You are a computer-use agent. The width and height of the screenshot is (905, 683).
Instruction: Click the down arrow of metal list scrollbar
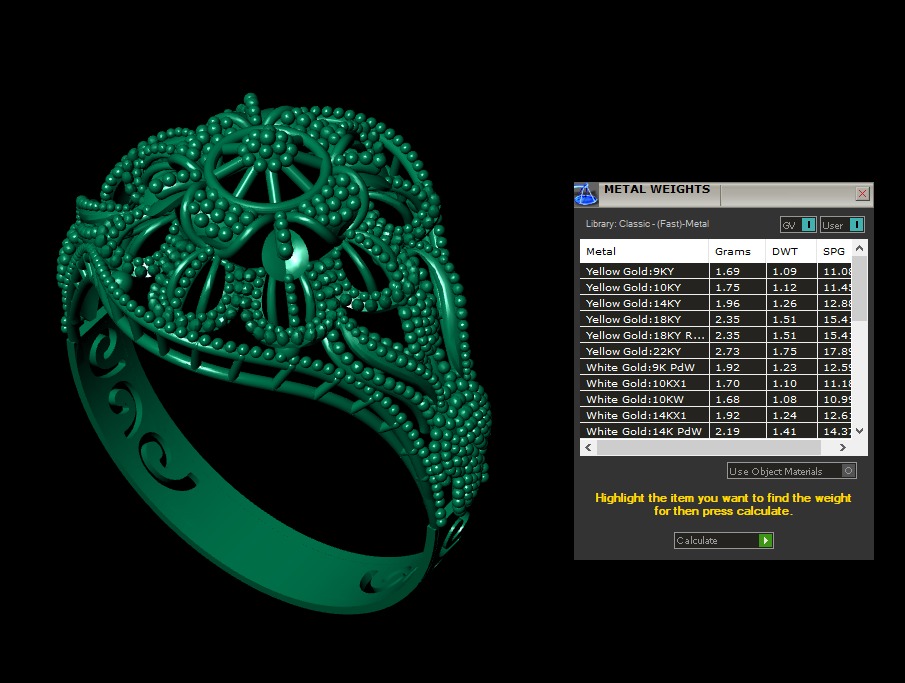[859, 431]
